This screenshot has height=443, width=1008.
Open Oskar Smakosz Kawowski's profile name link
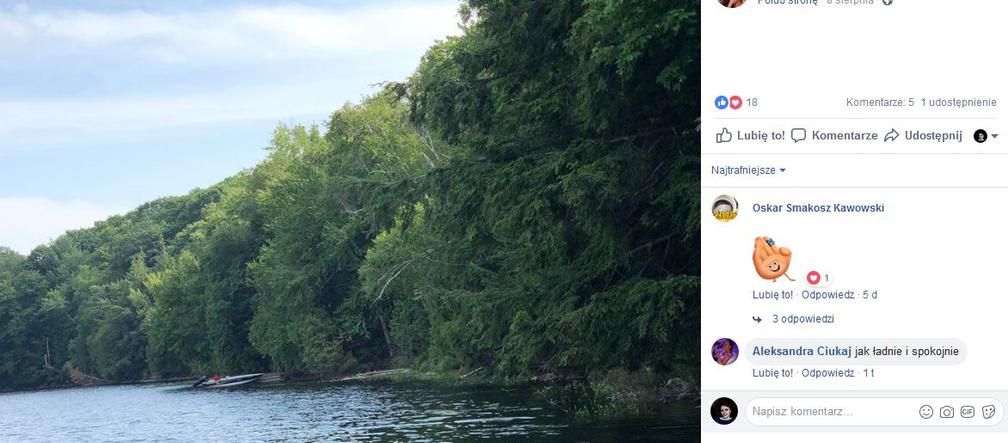pyautogui.click(x=818, y=208)
